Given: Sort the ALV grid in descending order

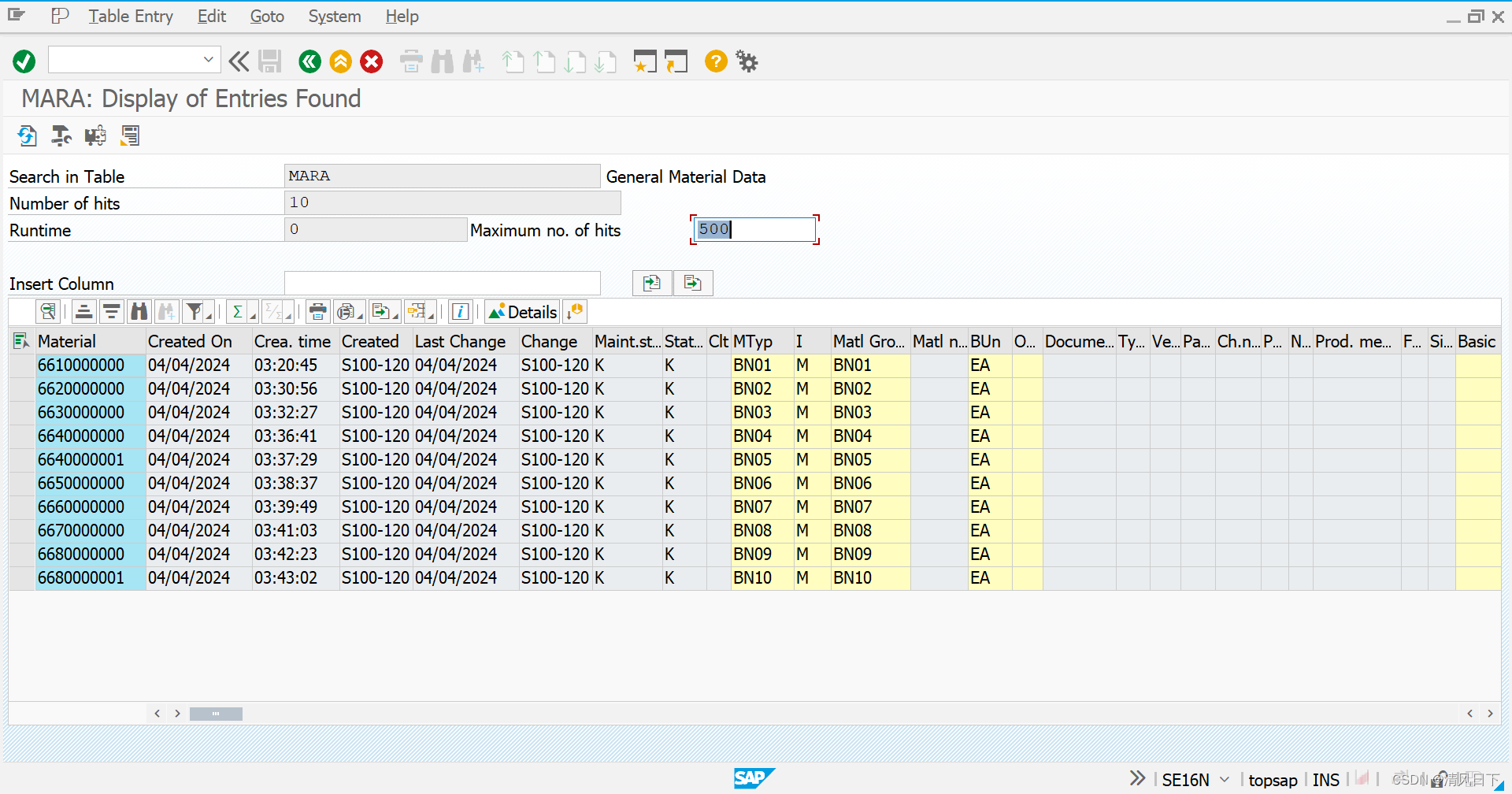Looking at the screenshot, I should point(112,312).
